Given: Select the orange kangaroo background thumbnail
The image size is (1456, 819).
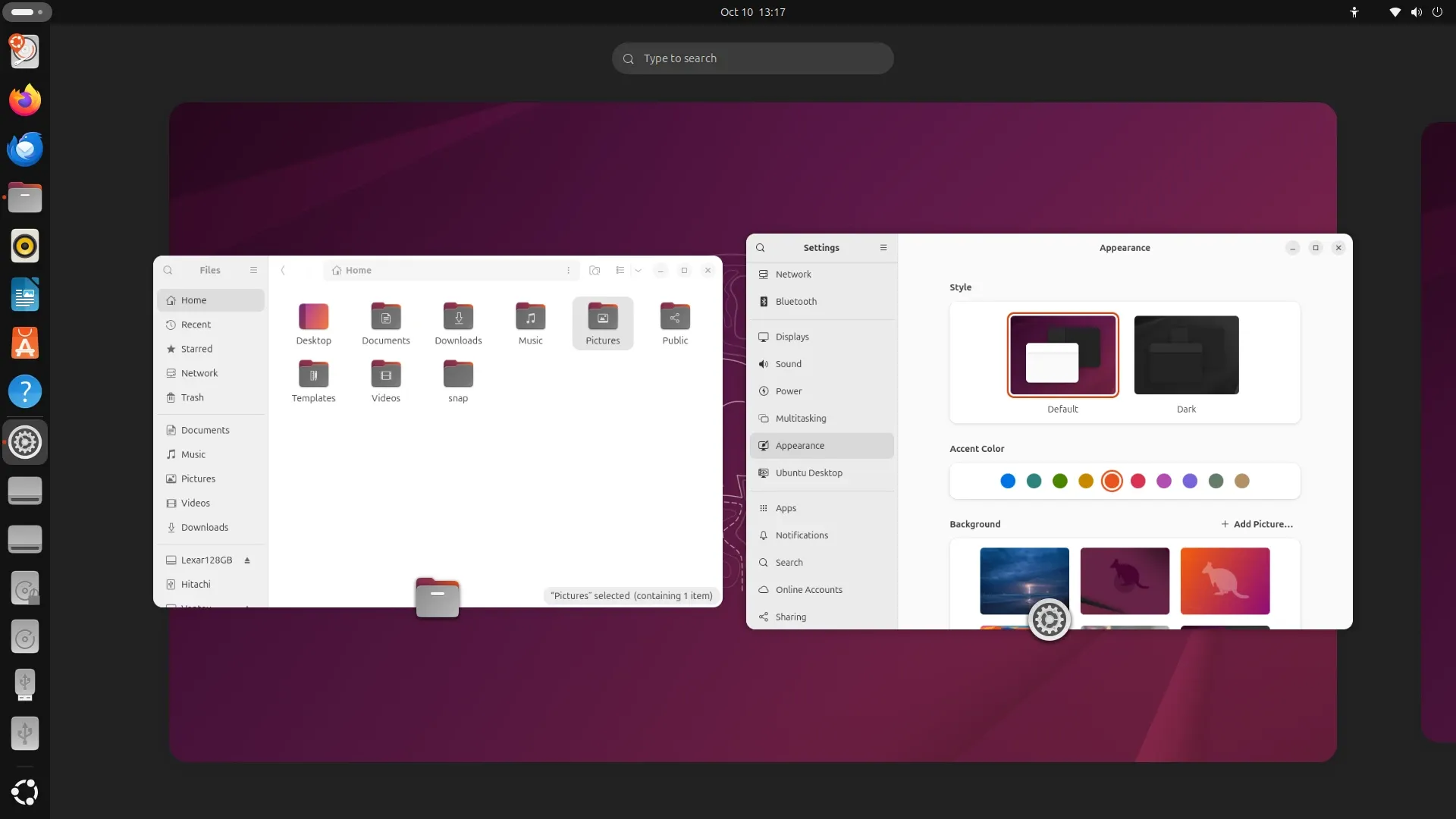Looking at the screenshot, I should (x=1225, y=581).
